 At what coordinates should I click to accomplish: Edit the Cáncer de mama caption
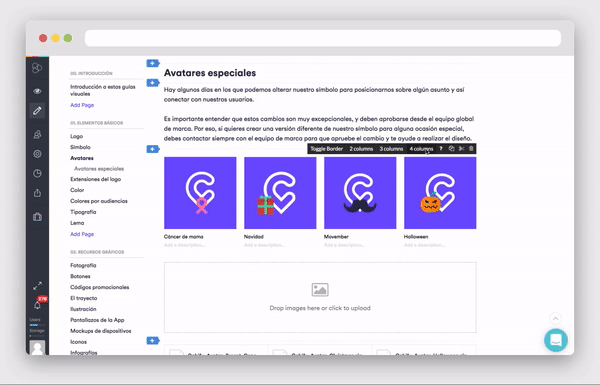coord(184,237)
